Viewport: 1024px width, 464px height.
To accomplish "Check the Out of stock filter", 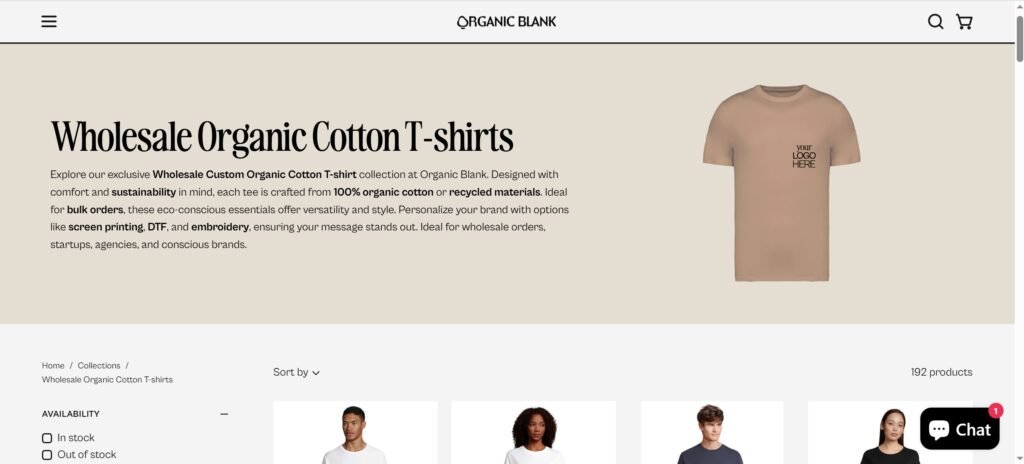I will [47, 455].
